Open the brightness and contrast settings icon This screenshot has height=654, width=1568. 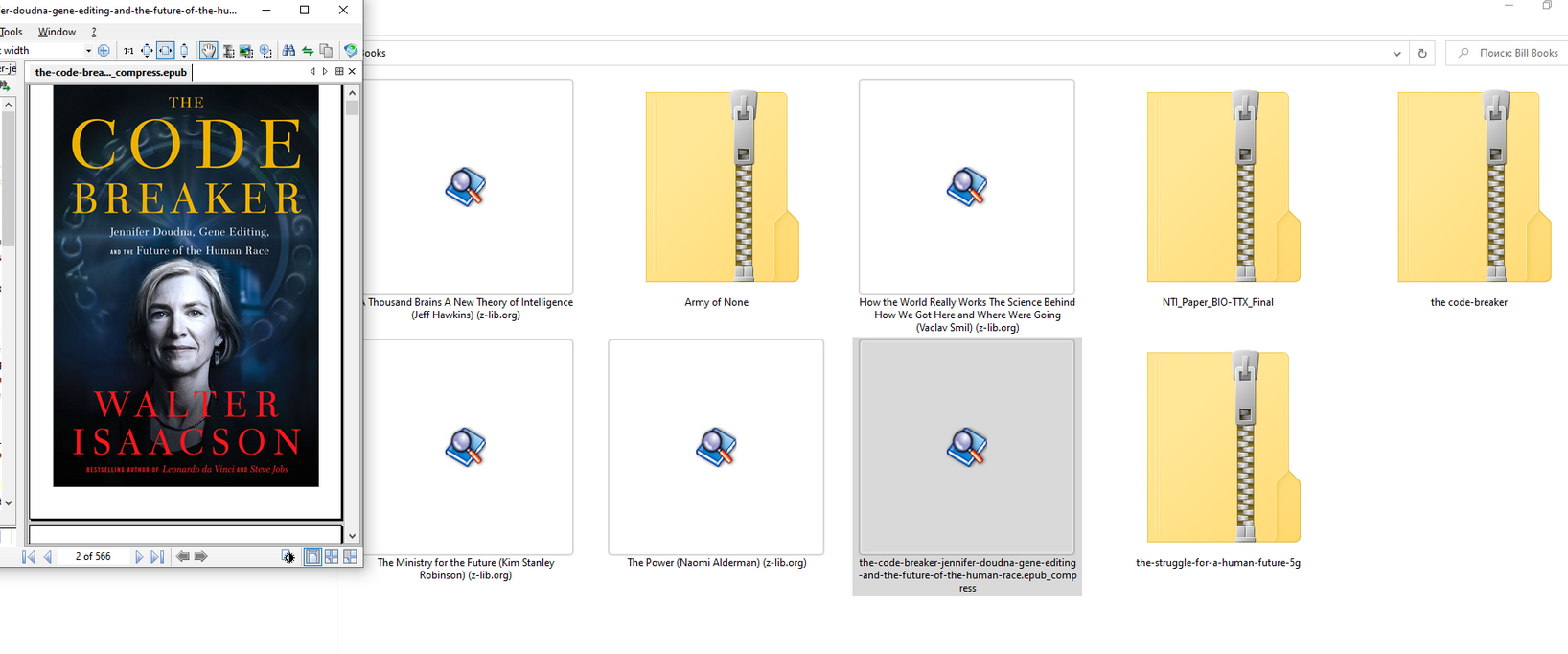288,557
